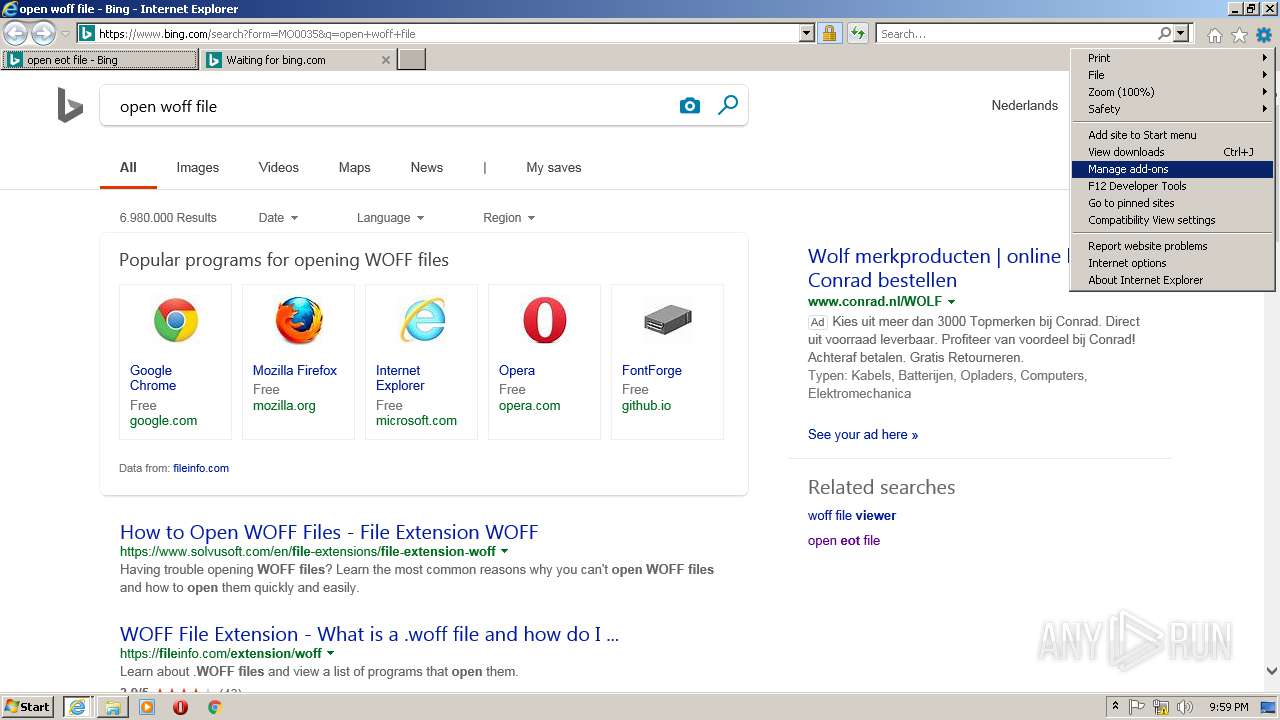Click volume speaker tray icon

[x=1185, y=707]
